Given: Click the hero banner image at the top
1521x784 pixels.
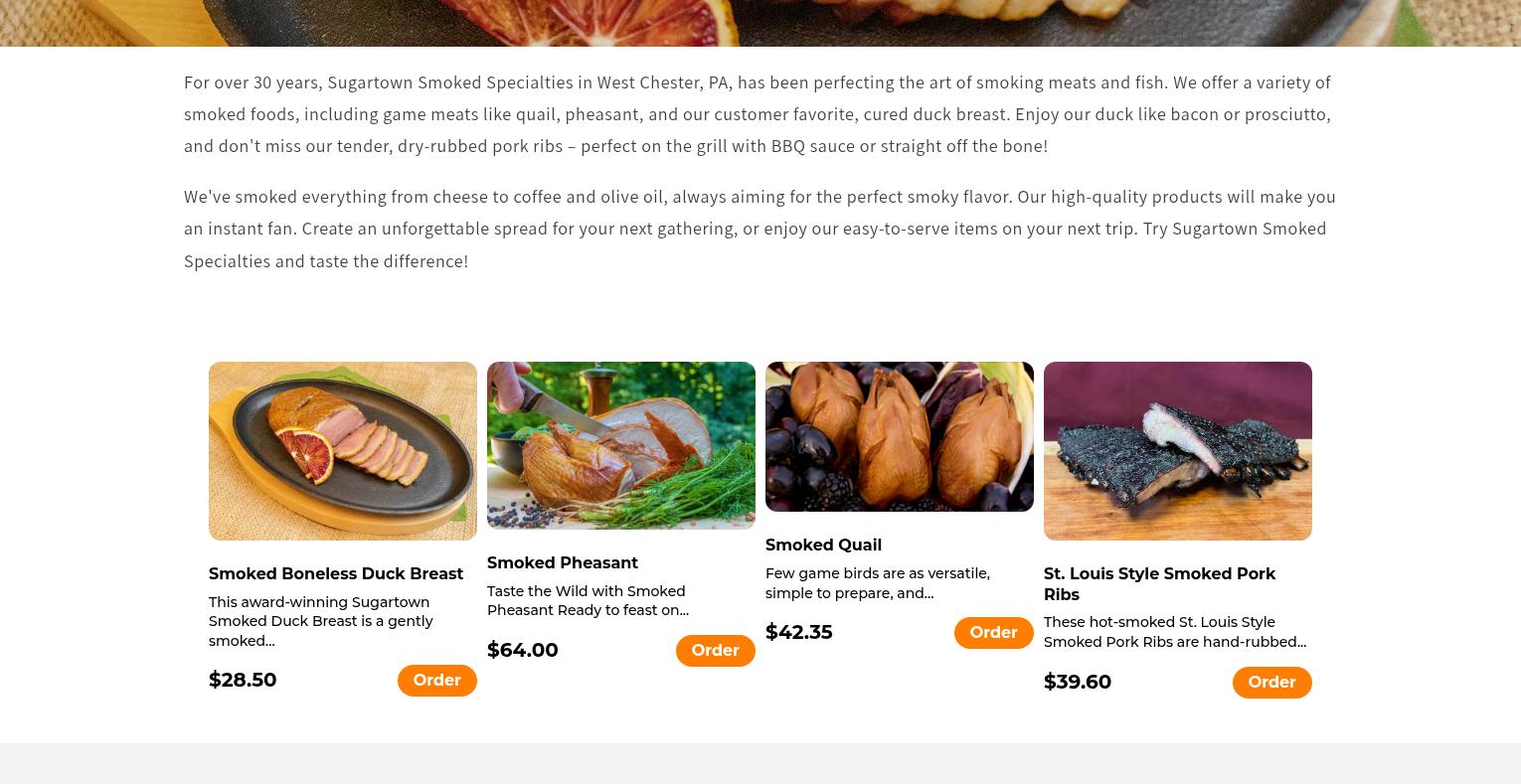Looking at the screenshot, I should click(760, 20).
